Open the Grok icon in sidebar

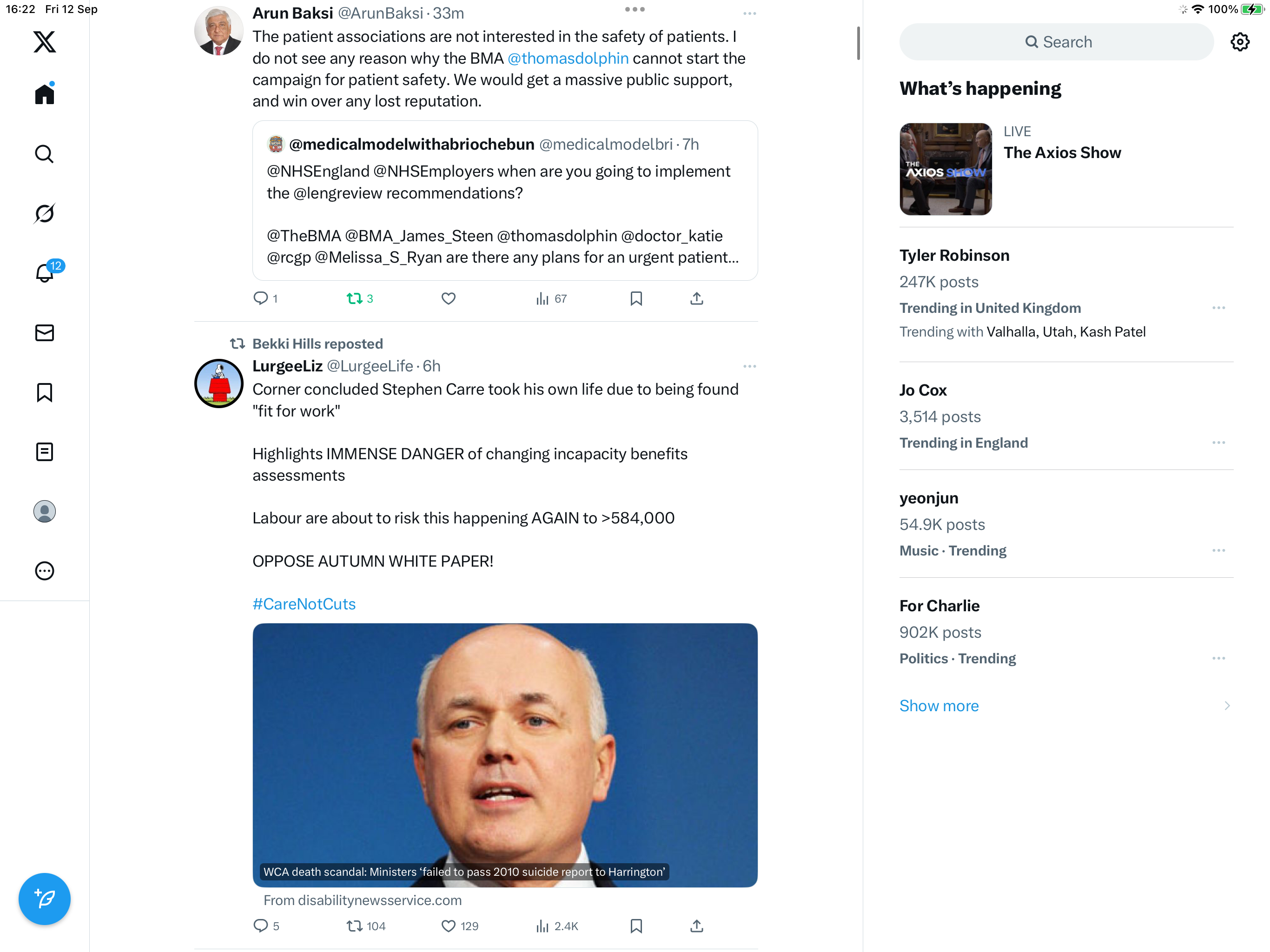click(44, 214)
